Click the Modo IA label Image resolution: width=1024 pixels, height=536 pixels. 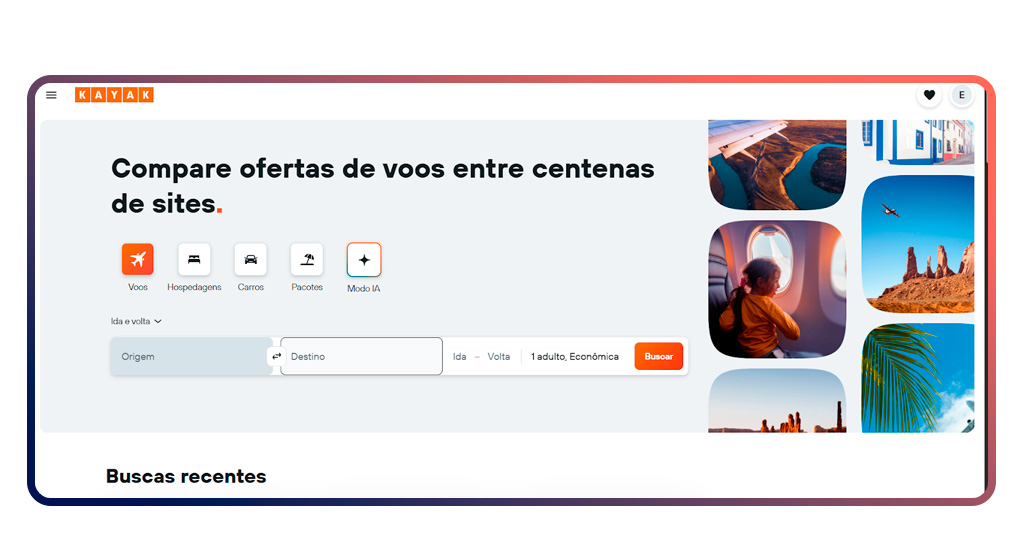[364, 289]
